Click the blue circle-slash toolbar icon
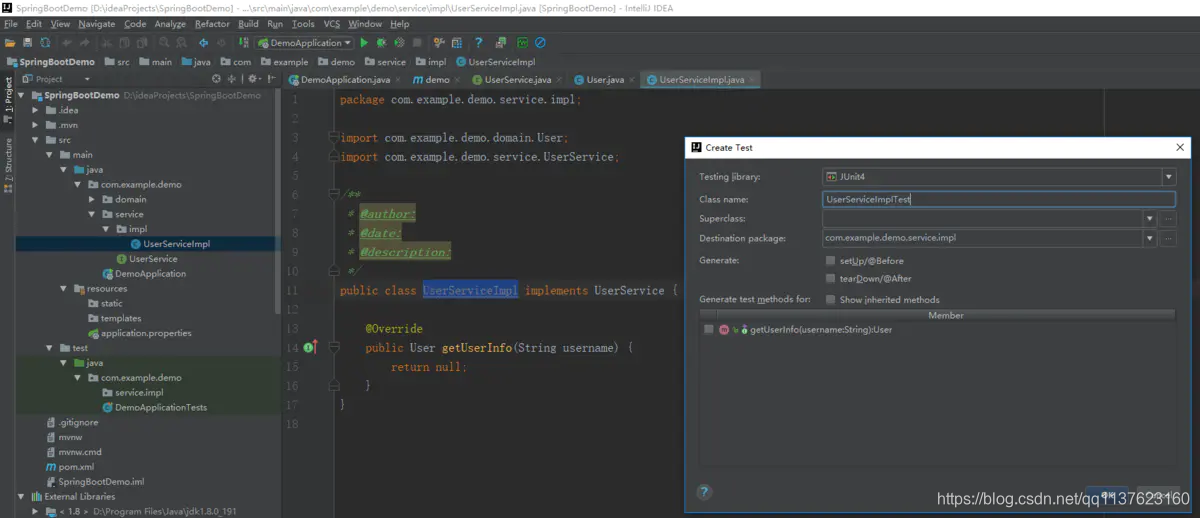The width and height of the screenshot is (1200, 518). point(540,43)
